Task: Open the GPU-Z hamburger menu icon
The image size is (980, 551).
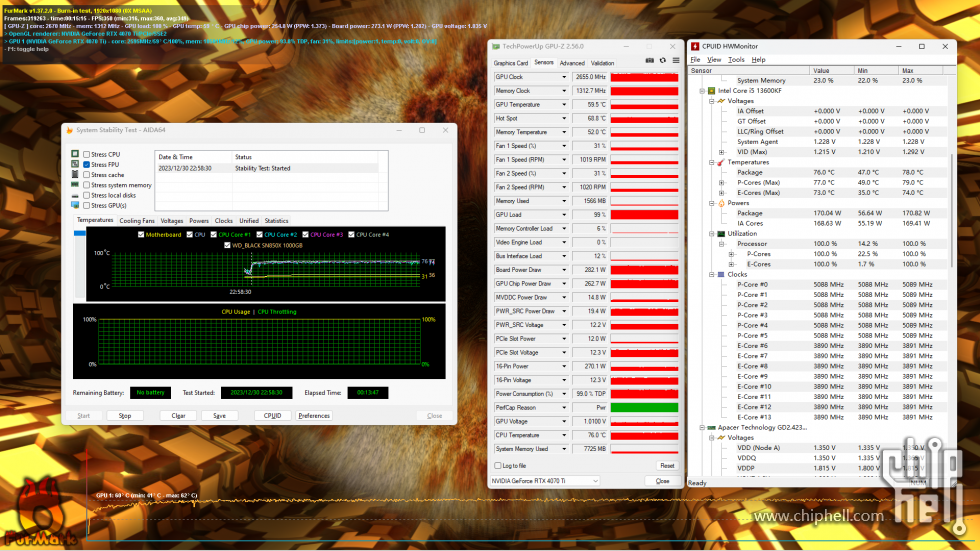Action: tap(676, 61)
